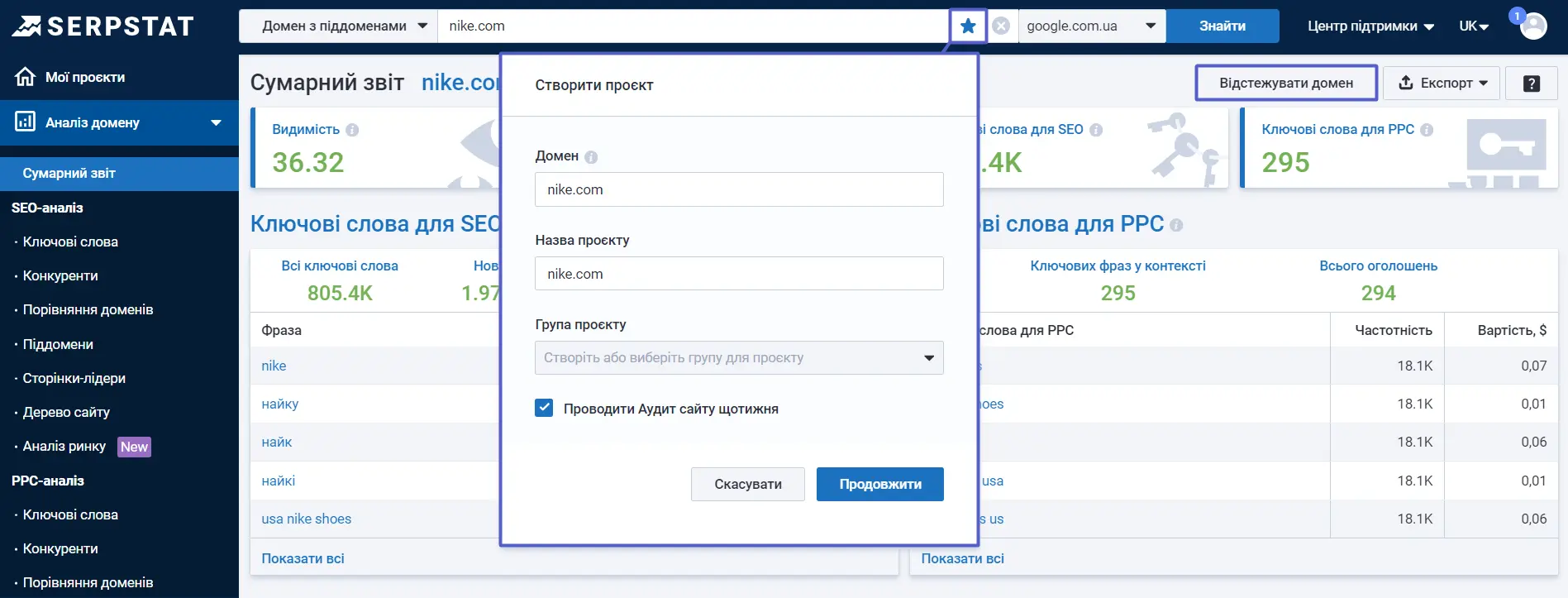Click the notification badge on avatar
This screenshot has height=598, width=1568.
tap(1517, 16)
